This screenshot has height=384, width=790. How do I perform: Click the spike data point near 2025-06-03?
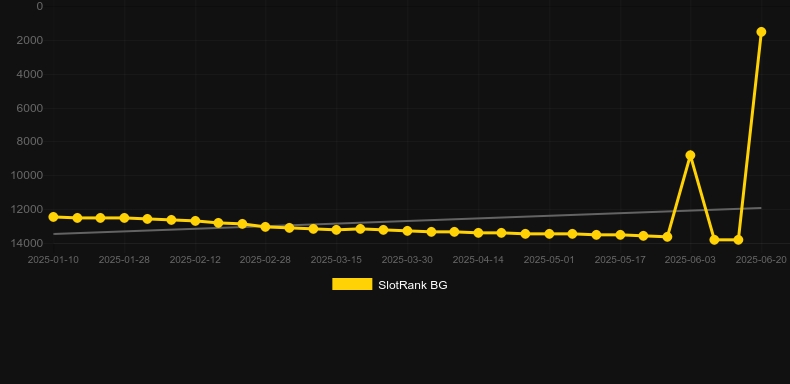pyautogui.click(x=690, y=155)
